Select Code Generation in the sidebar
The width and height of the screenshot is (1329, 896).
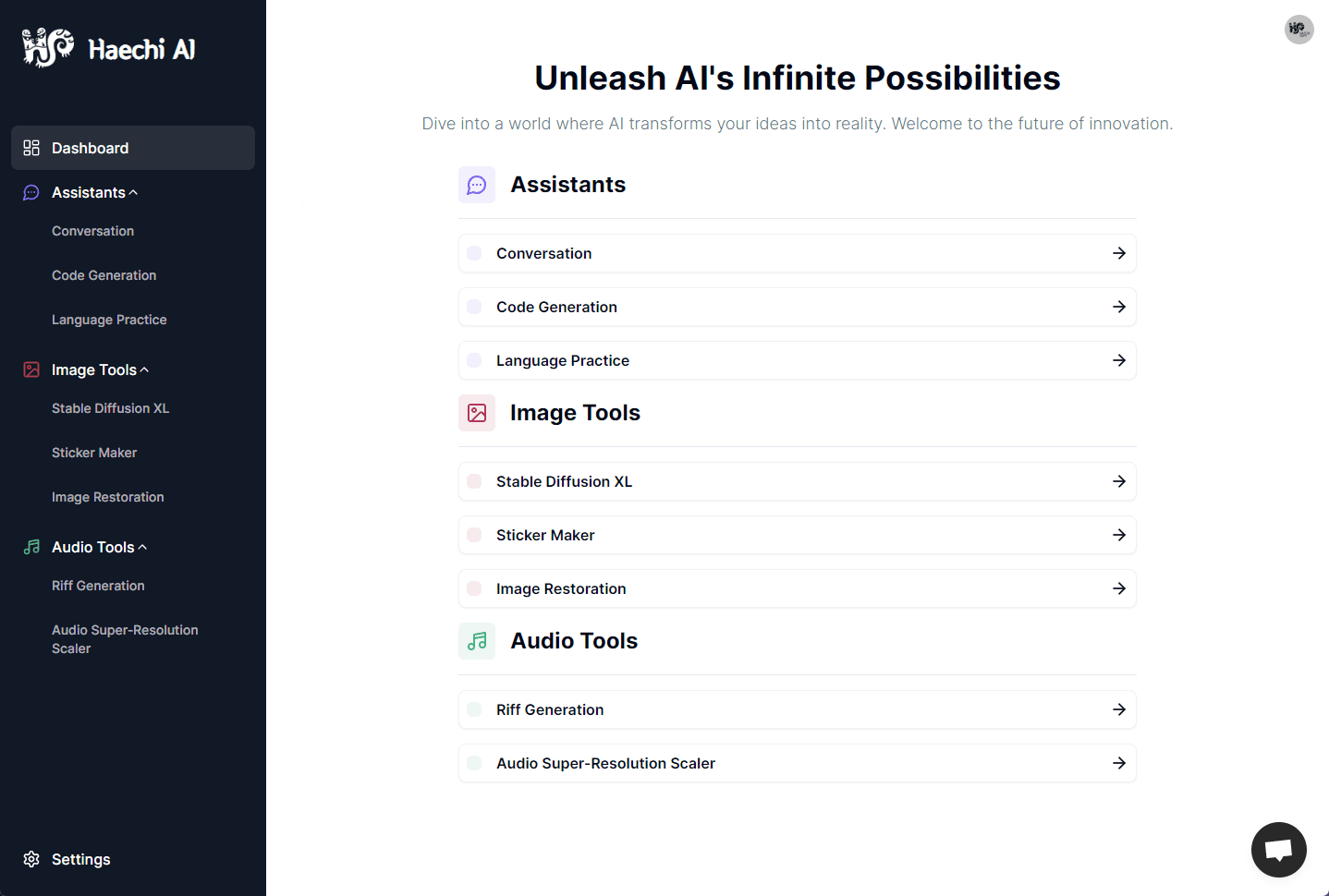pos(104,275)
